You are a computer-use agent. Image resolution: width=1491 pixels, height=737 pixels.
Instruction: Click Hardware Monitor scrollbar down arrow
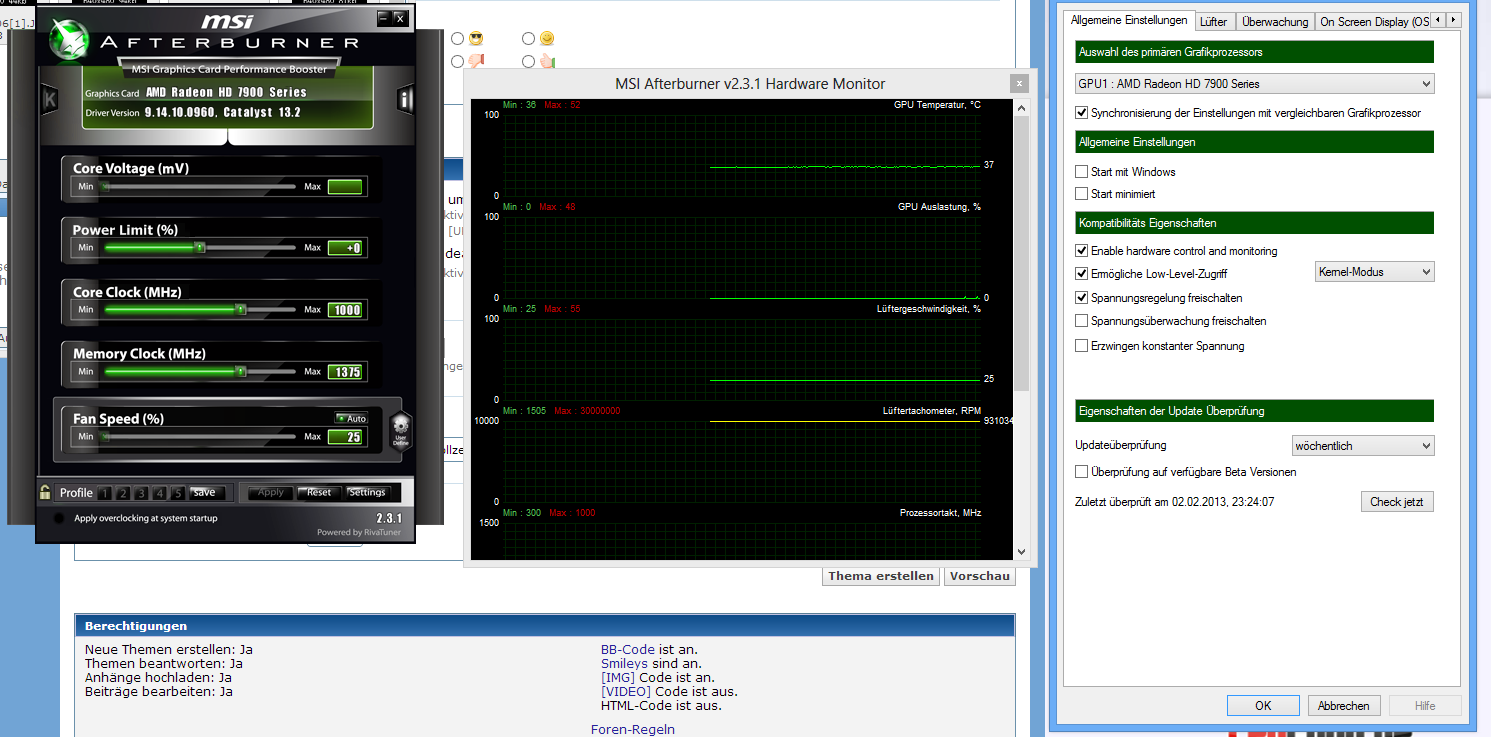point(1021,551)
